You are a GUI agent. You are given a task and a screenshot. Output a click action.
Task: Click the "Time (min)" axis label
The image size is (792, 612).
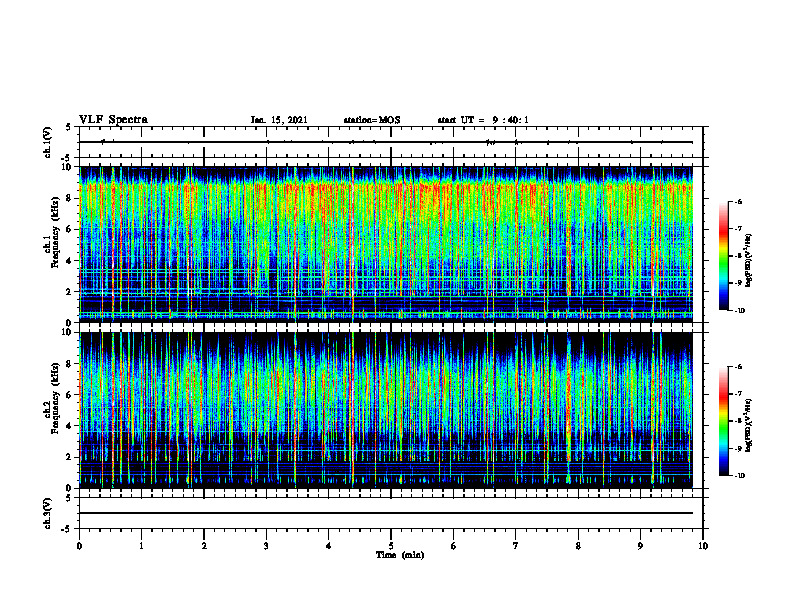[x=400, y=555]
